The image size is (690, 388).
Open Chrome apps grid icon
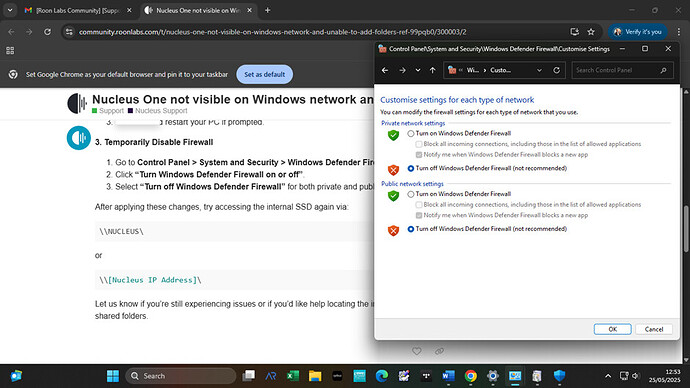tap(10, 51)
